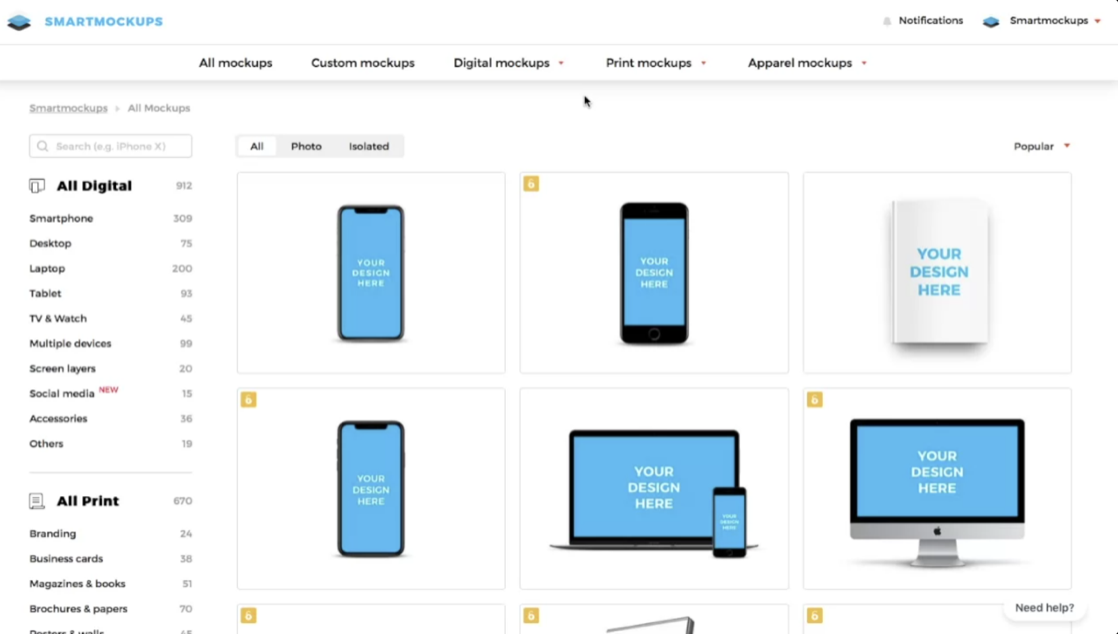Select the All filter tab
This screenshot has height=634, width=1118.
[257, 146]
